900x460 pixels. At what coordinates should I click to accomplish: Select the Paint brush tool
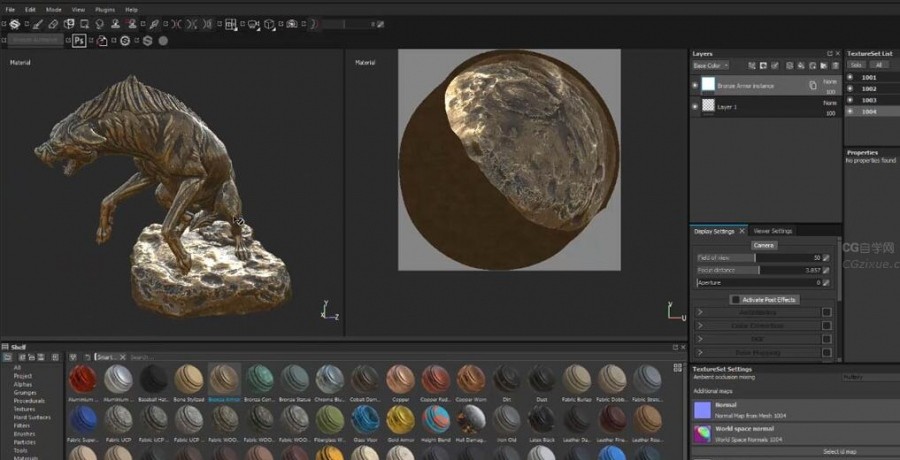click(38, 24)
